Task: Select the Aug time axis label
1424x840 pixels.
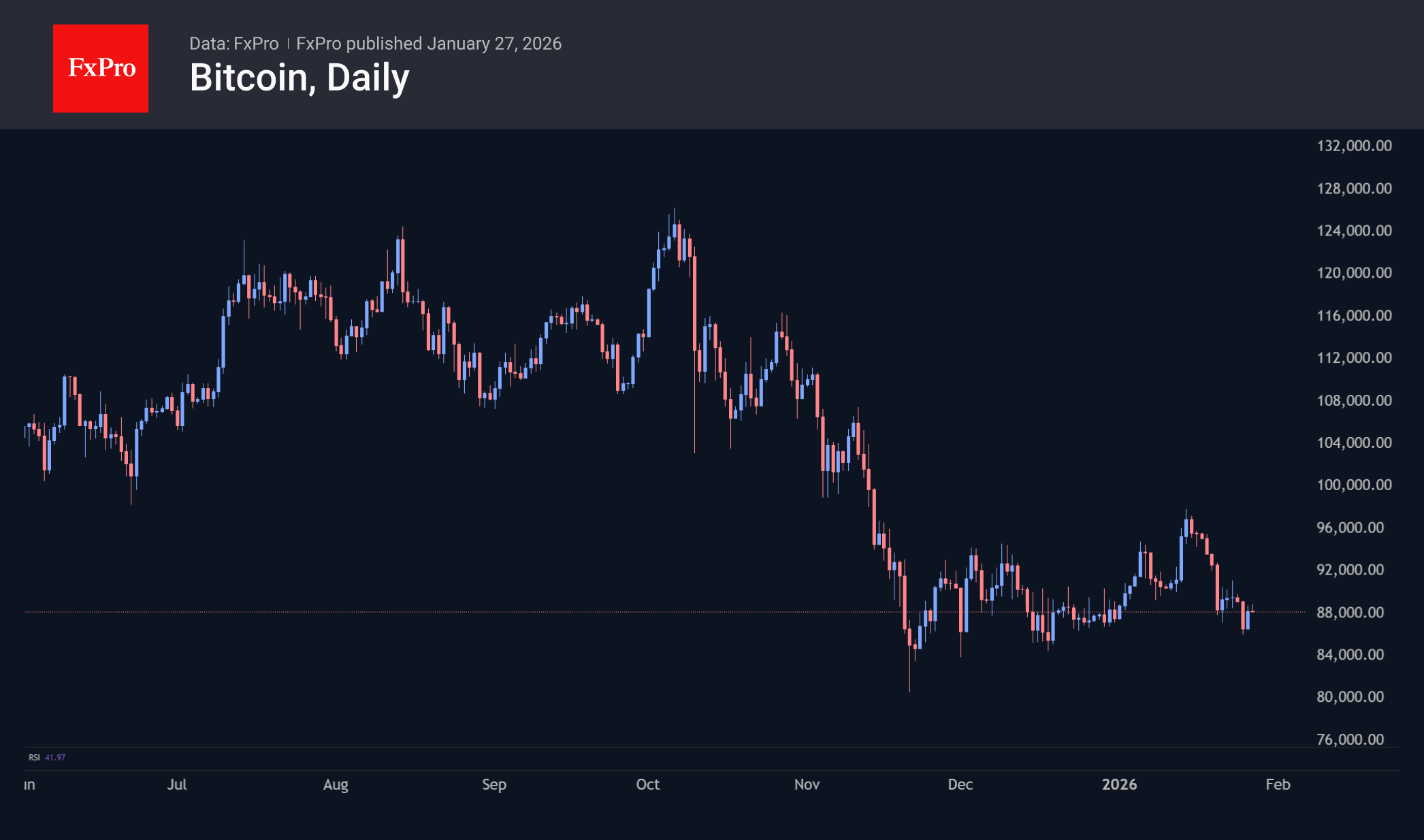Action: 336,784
